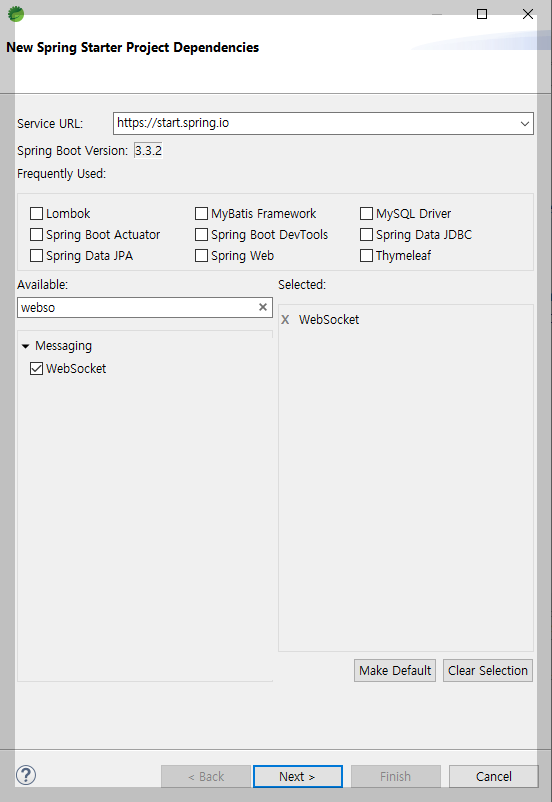Screen dimensions: 552x802
Task: Click the Cancel button
Action: pos(494,776)
